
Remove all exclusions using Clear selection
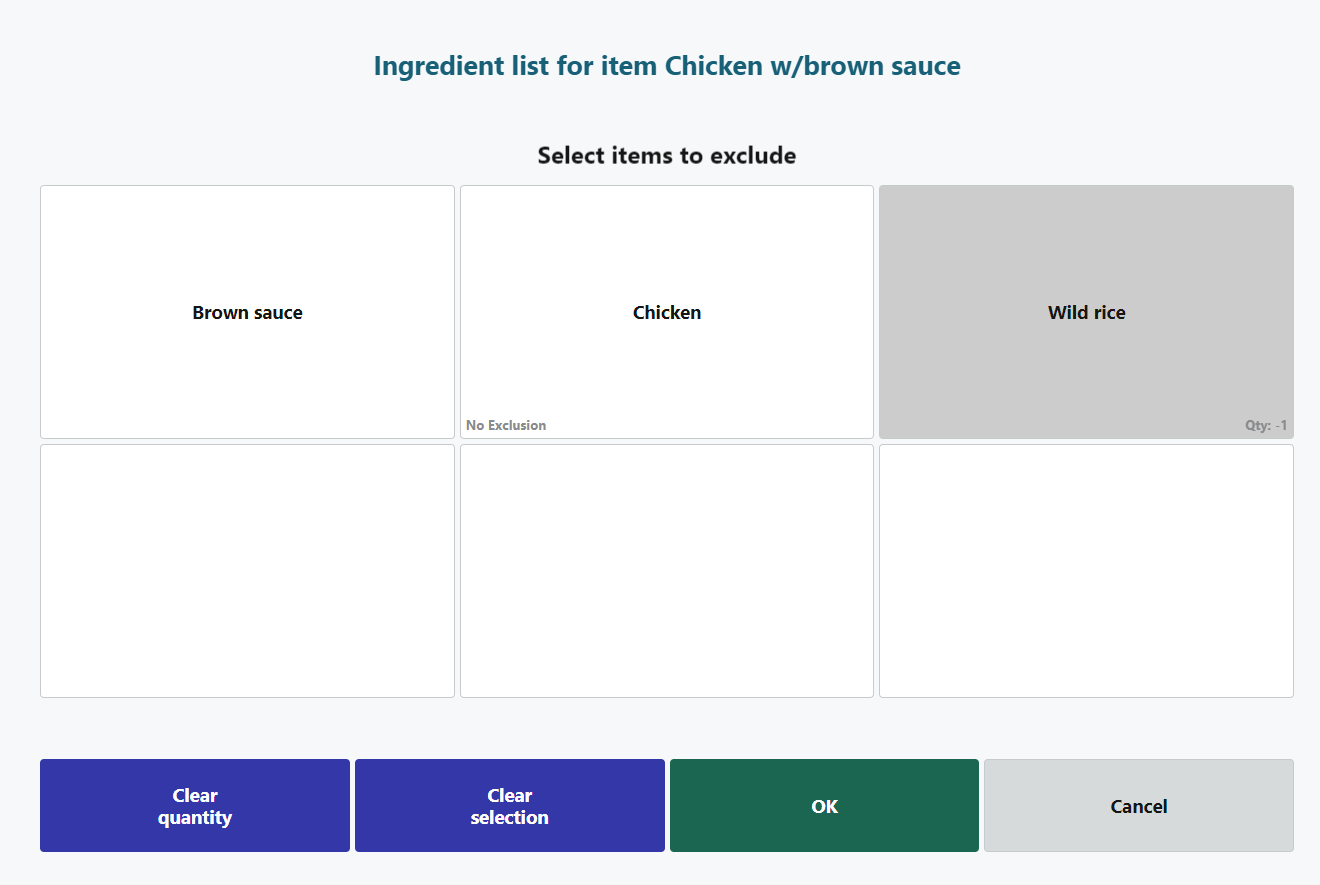[x=510, y=806]
